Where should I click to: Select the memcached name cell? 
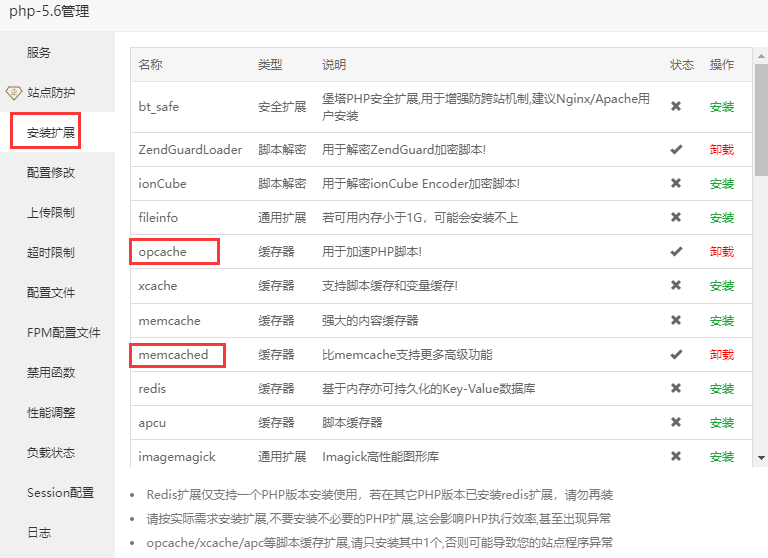click(x=173, y=355)
